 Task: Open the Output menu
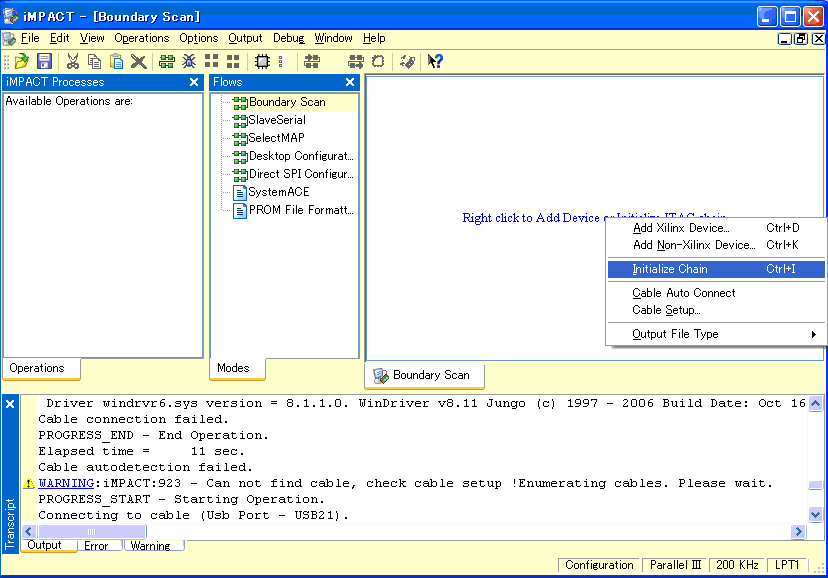click(x=245, y=39)
